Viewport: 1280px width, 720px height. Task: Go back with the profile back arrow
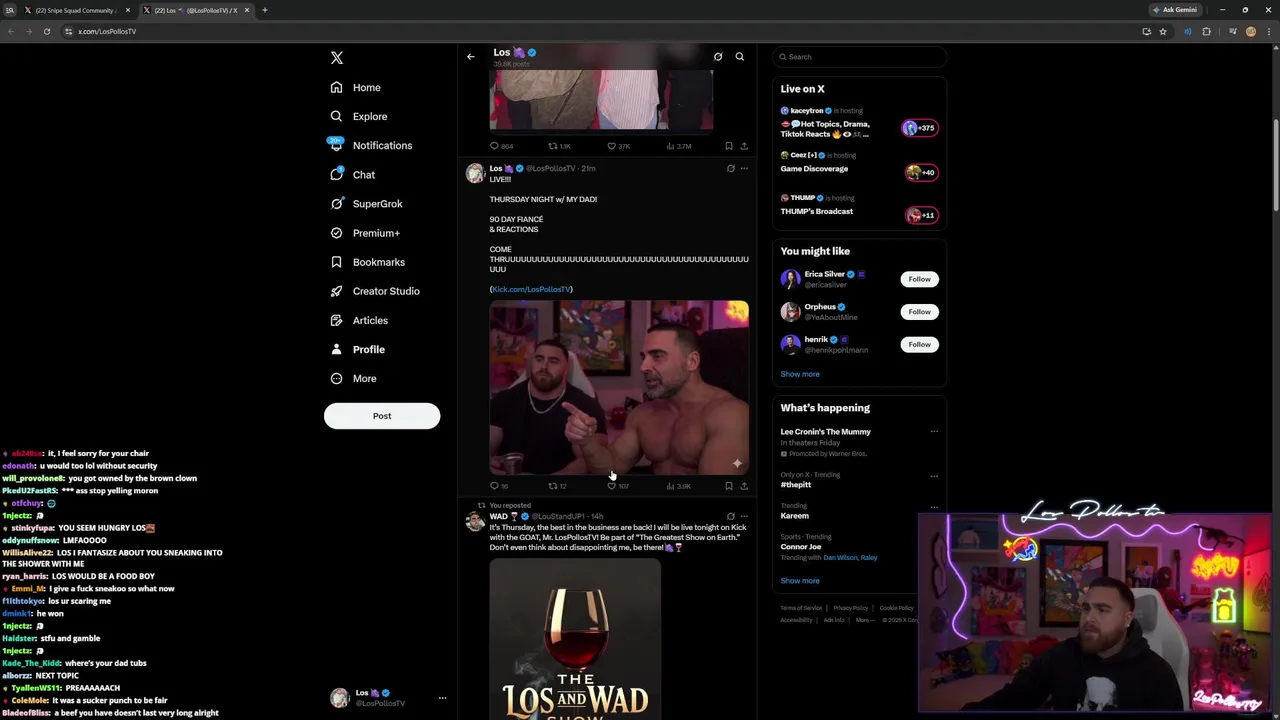click(471, 57)
